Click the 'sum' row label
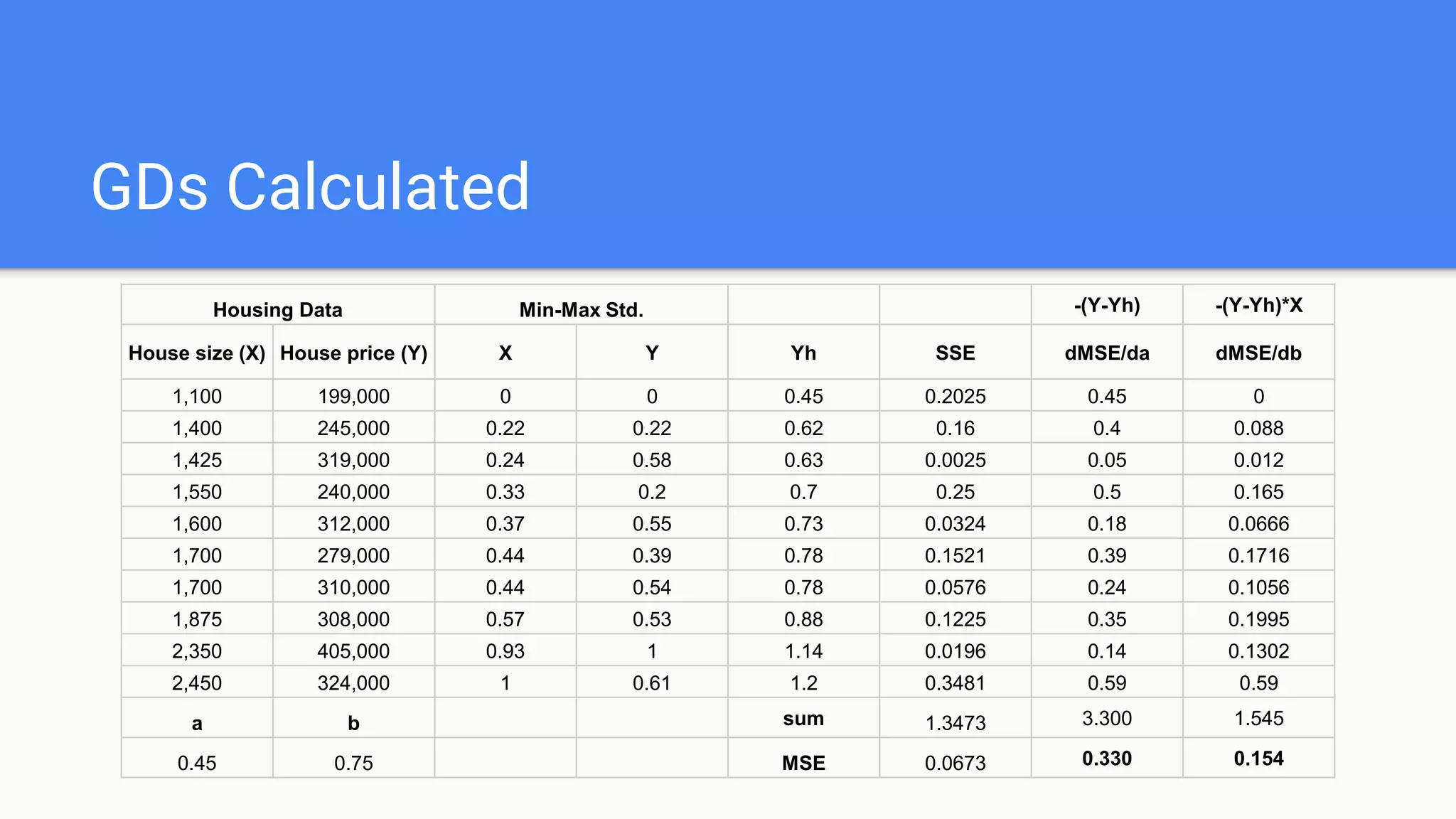Image resolution: width=1456 pixels, height=819 pixels. click(x=803, y=718)
